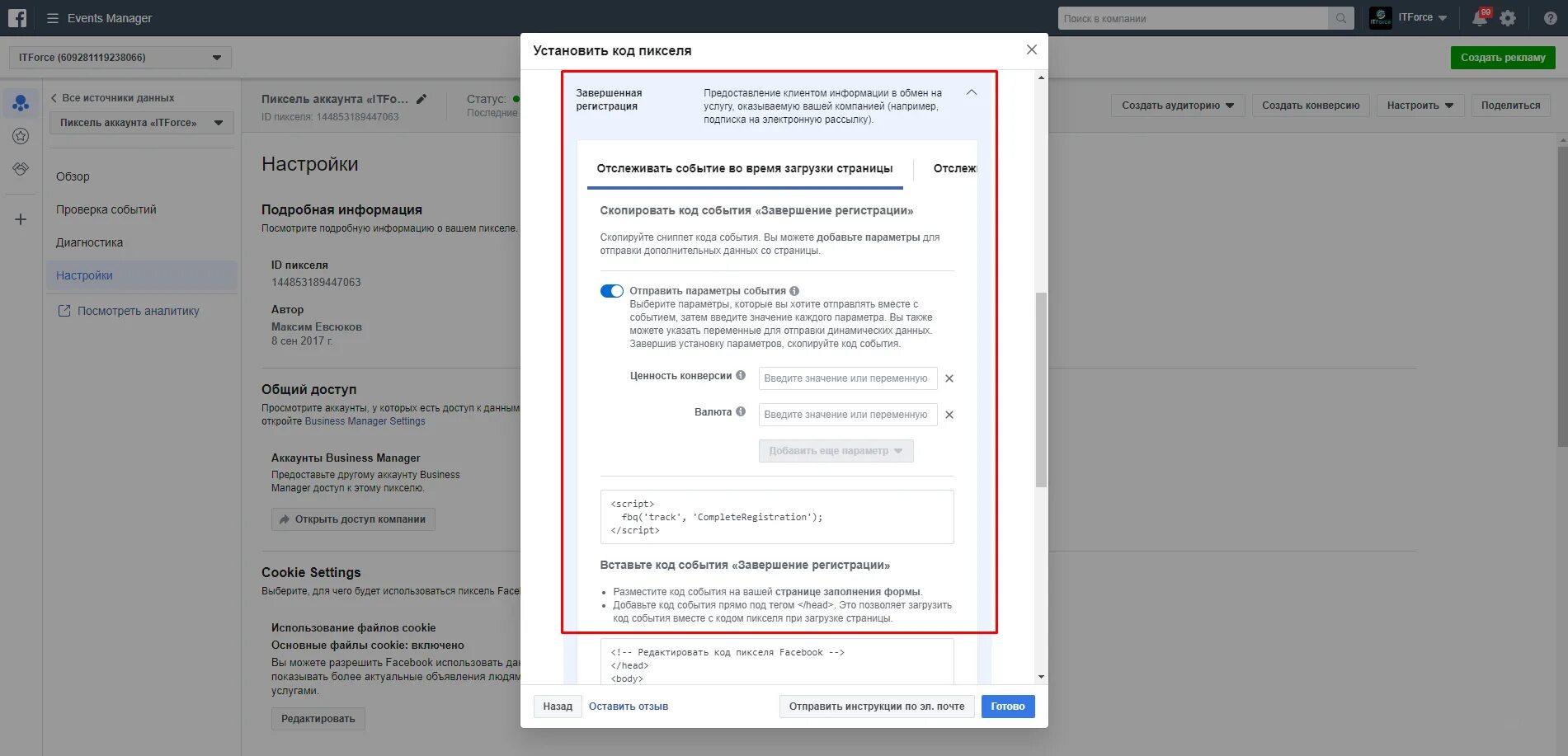The image size is (1568, 756).
Task: Click the ITForce company avatar
Action: point(1380,17)
